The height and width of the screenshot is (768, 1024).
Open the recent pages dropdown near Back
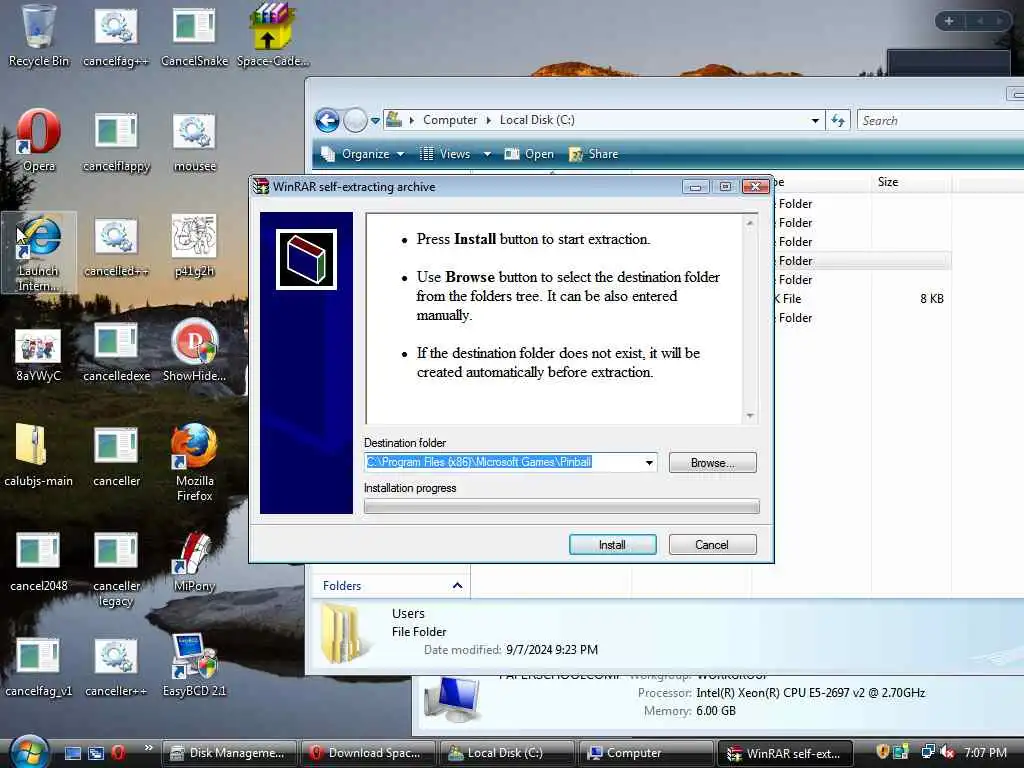point(375,121)
